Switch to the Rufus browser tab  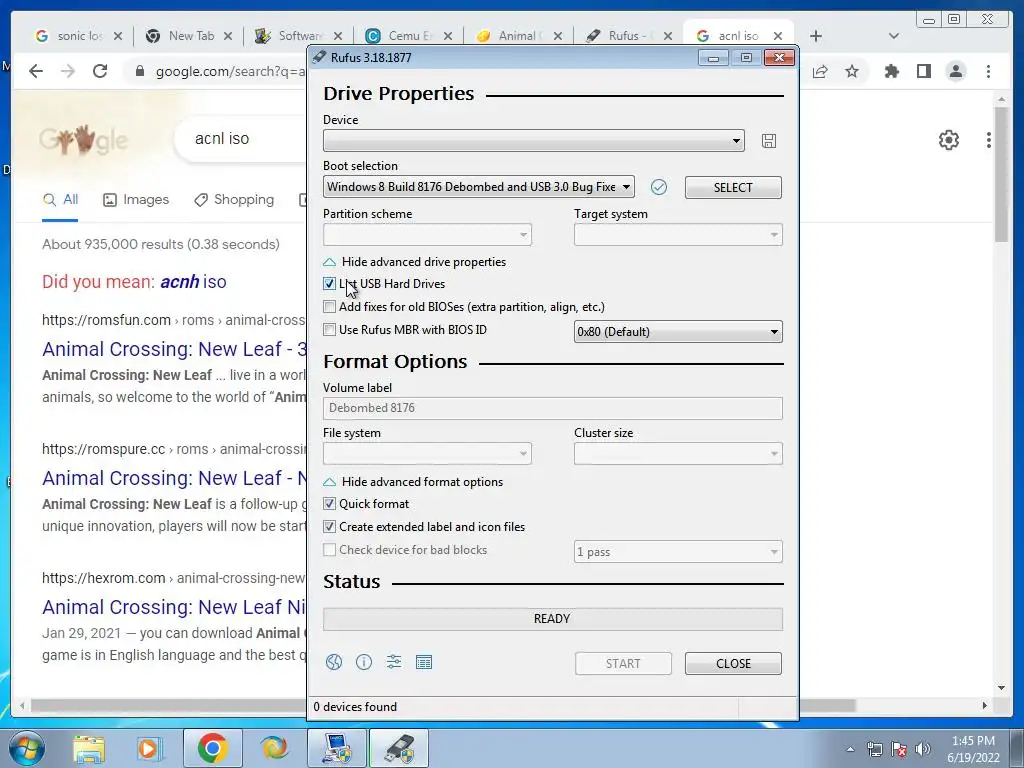pos(628,36)
